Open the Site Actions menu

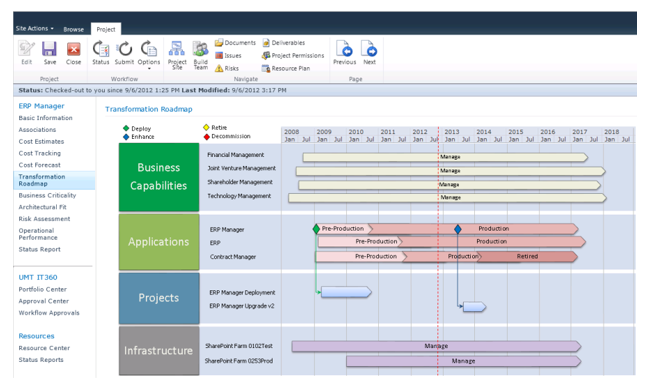34,28
